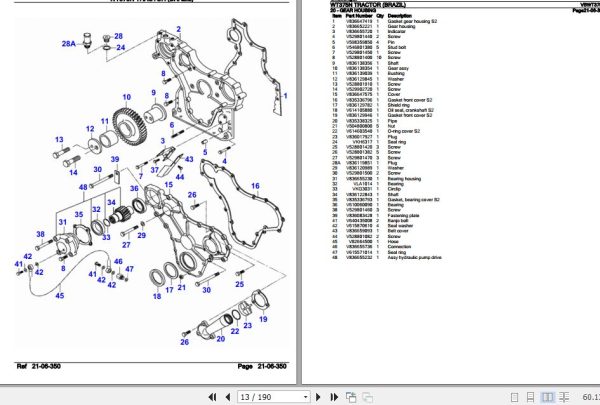Viewport: 600px width, 405px height.
Task: Click the 'Gasket, bearing cover S2' description
Action: [414, 199]
